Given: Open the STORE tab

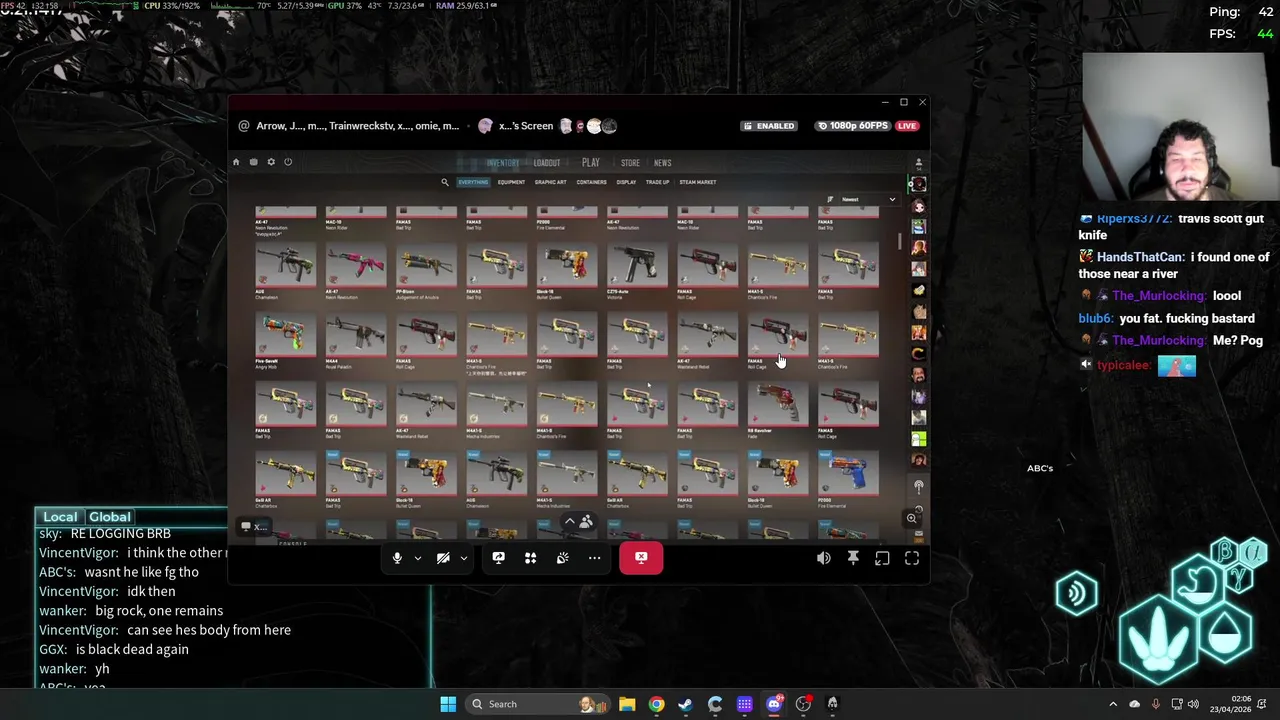Looking at the screenshot, I should coord(630,163).
